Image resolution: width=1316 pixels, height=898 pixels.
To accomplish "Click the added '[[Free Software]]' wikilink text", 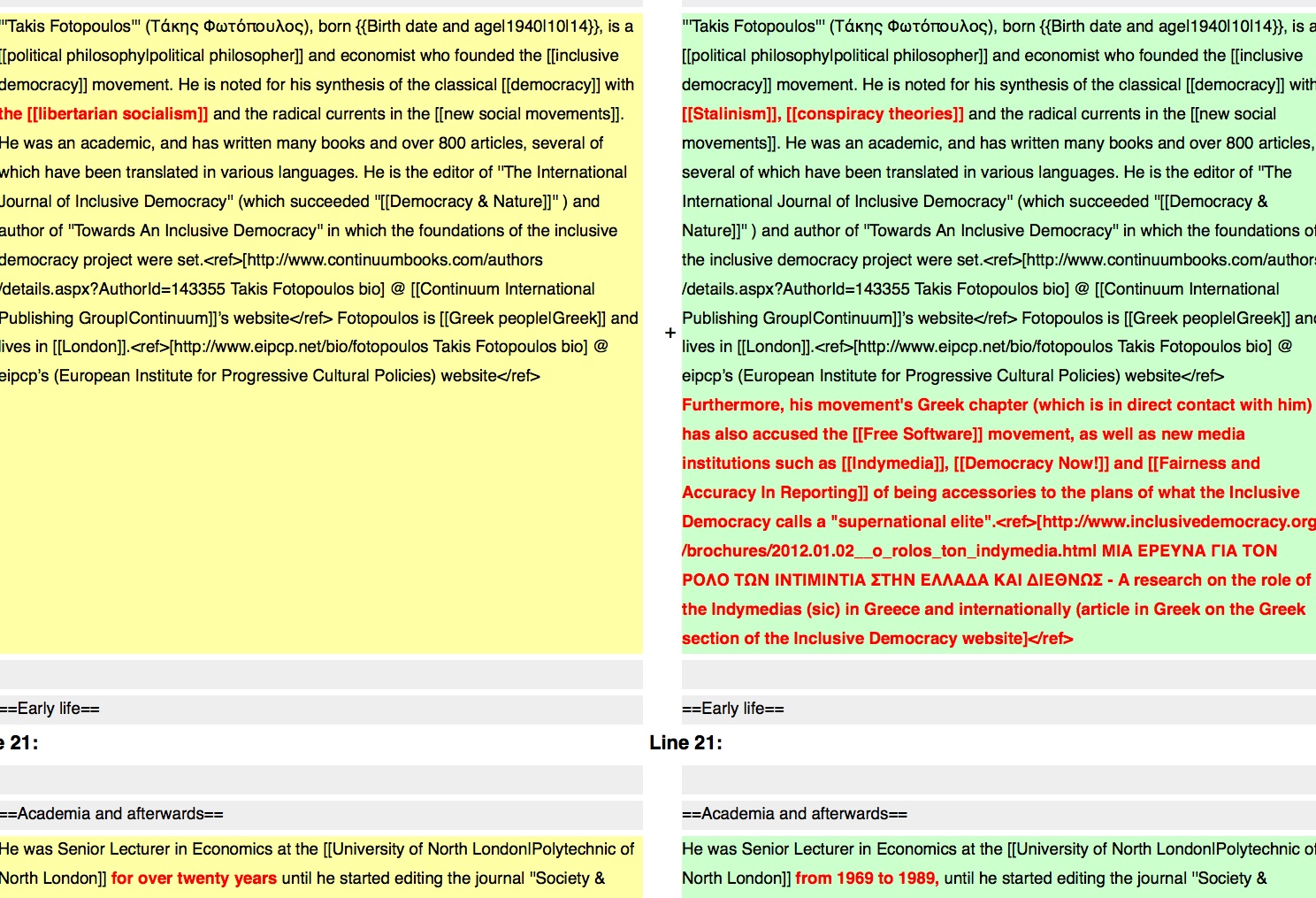I will [917, 434].
